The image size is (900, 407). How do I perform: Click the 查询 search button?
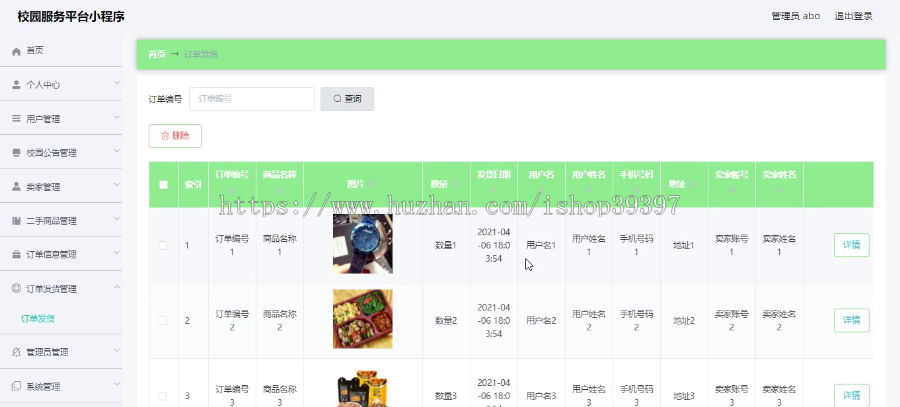347,99
